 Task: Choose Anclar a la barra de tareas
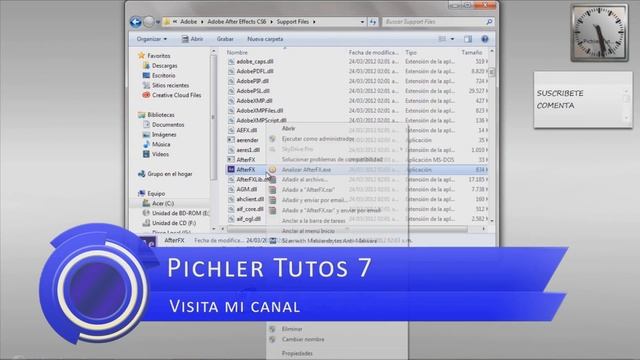pyautogui.click(x=313, y=220)
